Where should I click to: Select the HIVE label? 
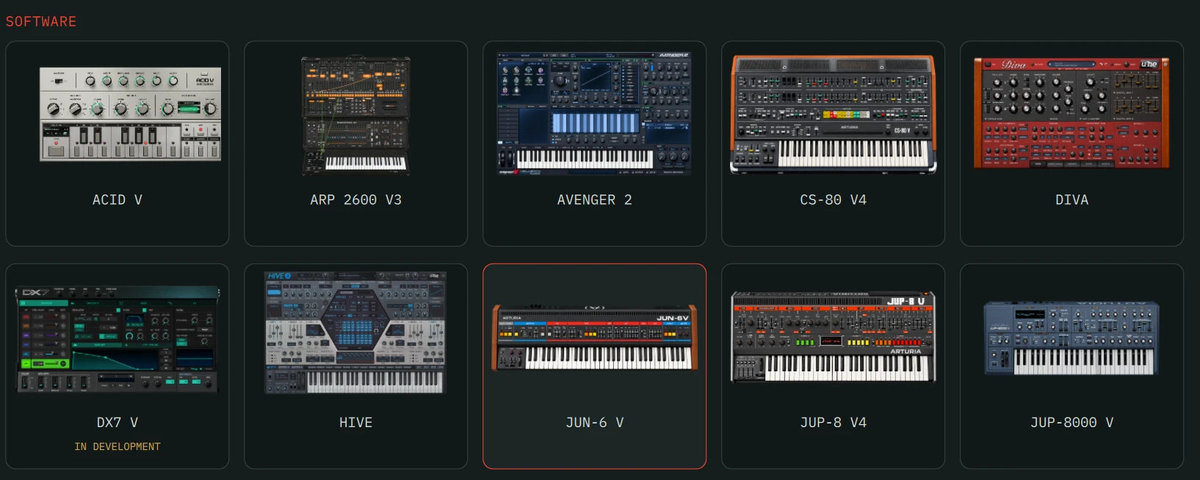355,423
